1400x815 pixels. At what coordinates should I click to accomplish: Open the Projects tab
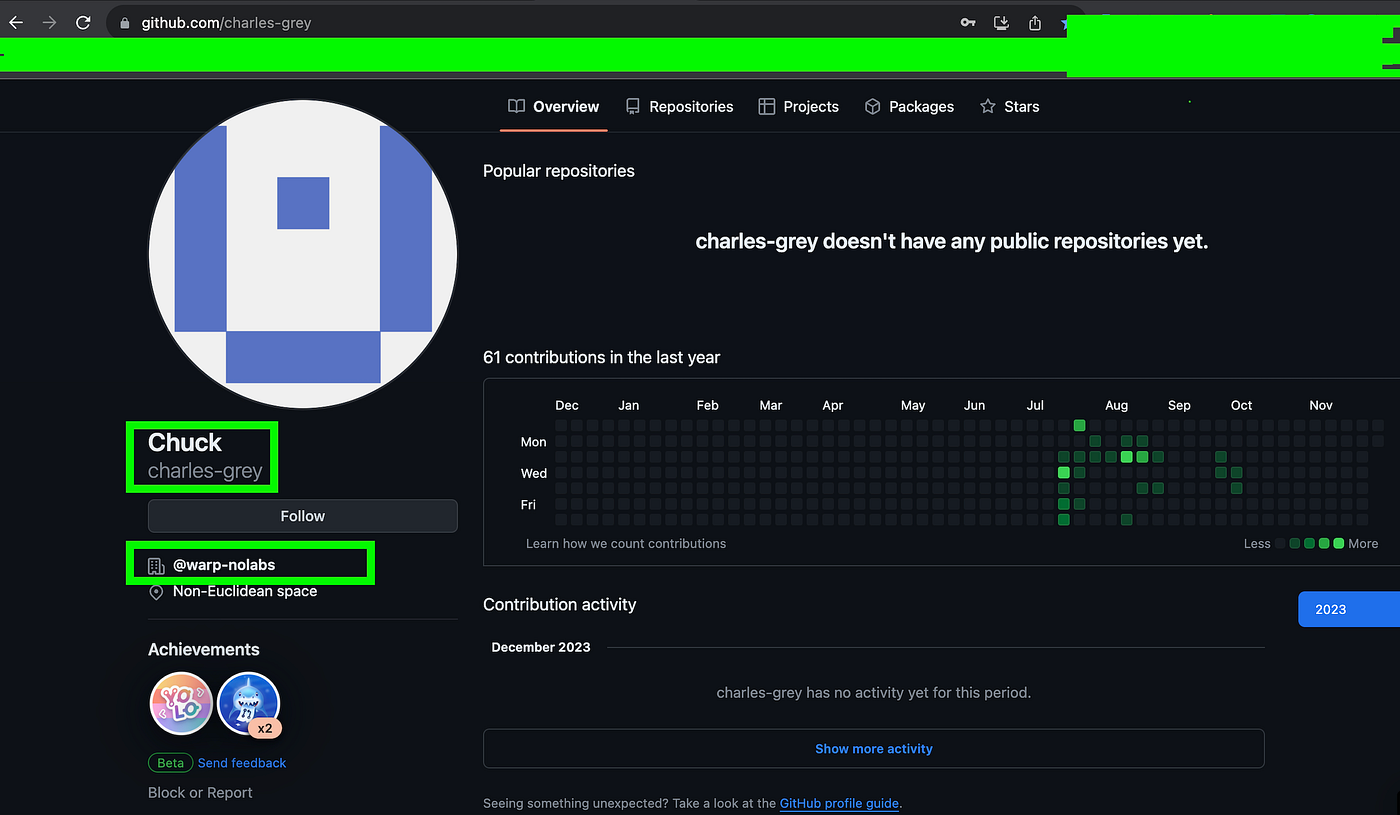(798, 106)
